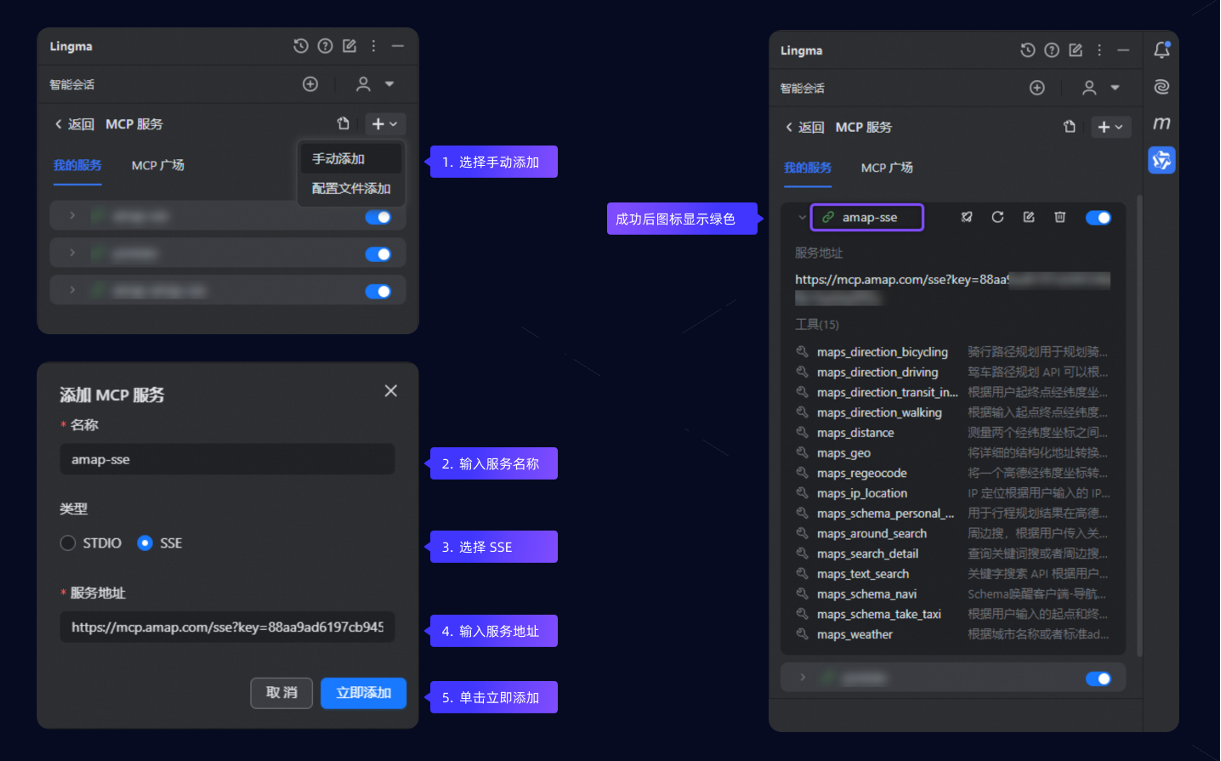Click the 名称 field containing amap-sse

(227, 460)
